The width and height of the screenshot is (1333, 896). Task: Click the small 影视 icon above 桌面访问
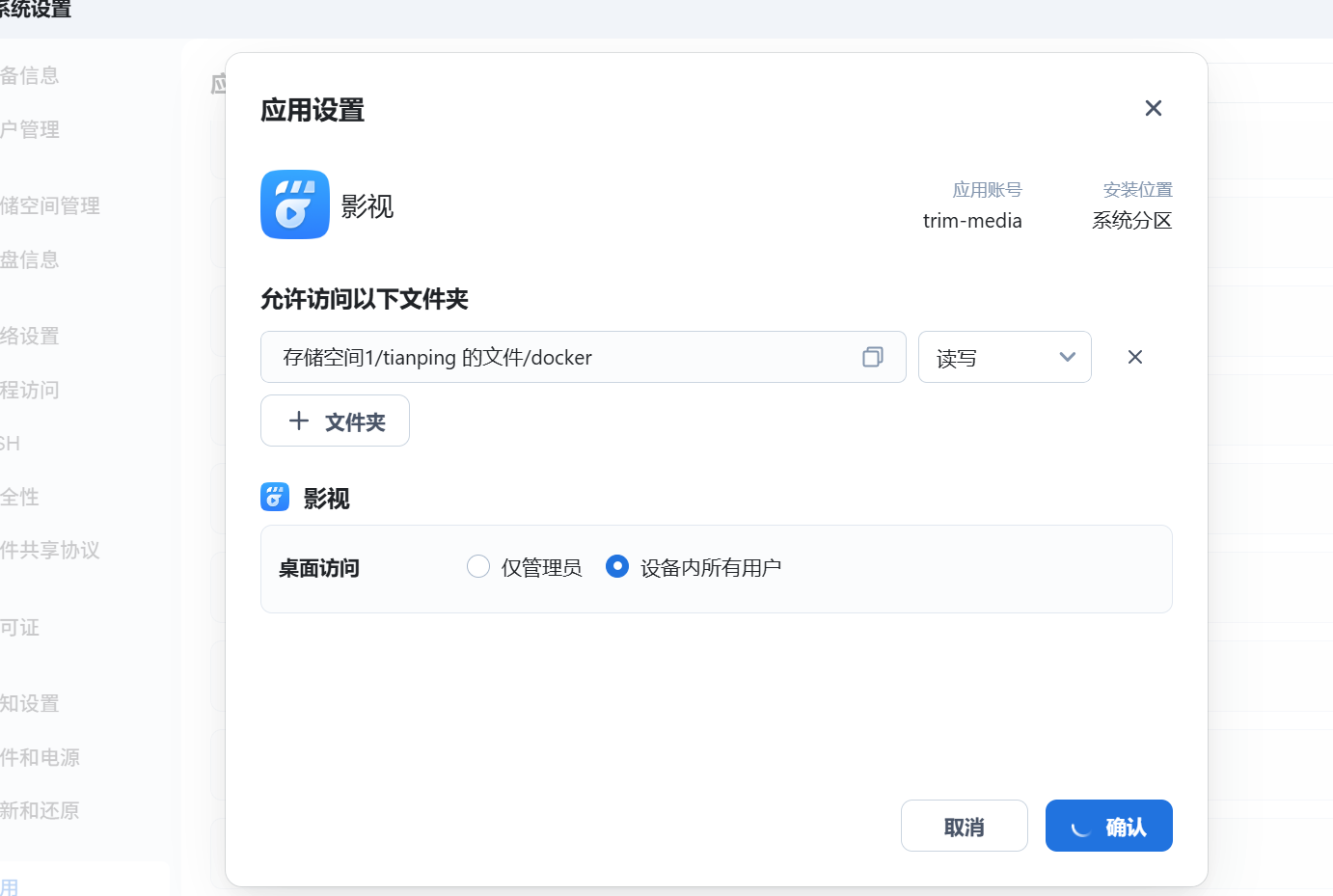coord(274,497)
